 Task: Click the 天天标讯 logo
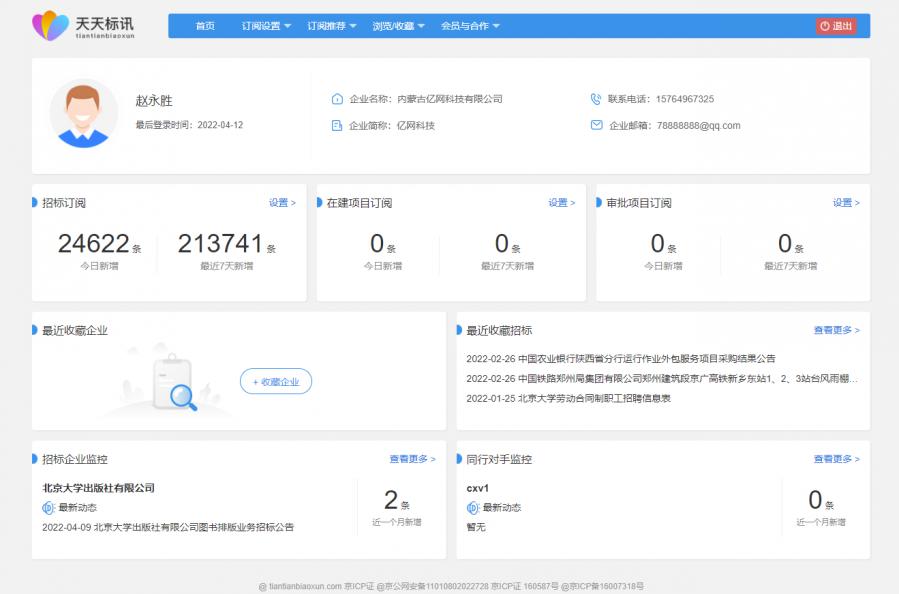(x=83, y=25)
